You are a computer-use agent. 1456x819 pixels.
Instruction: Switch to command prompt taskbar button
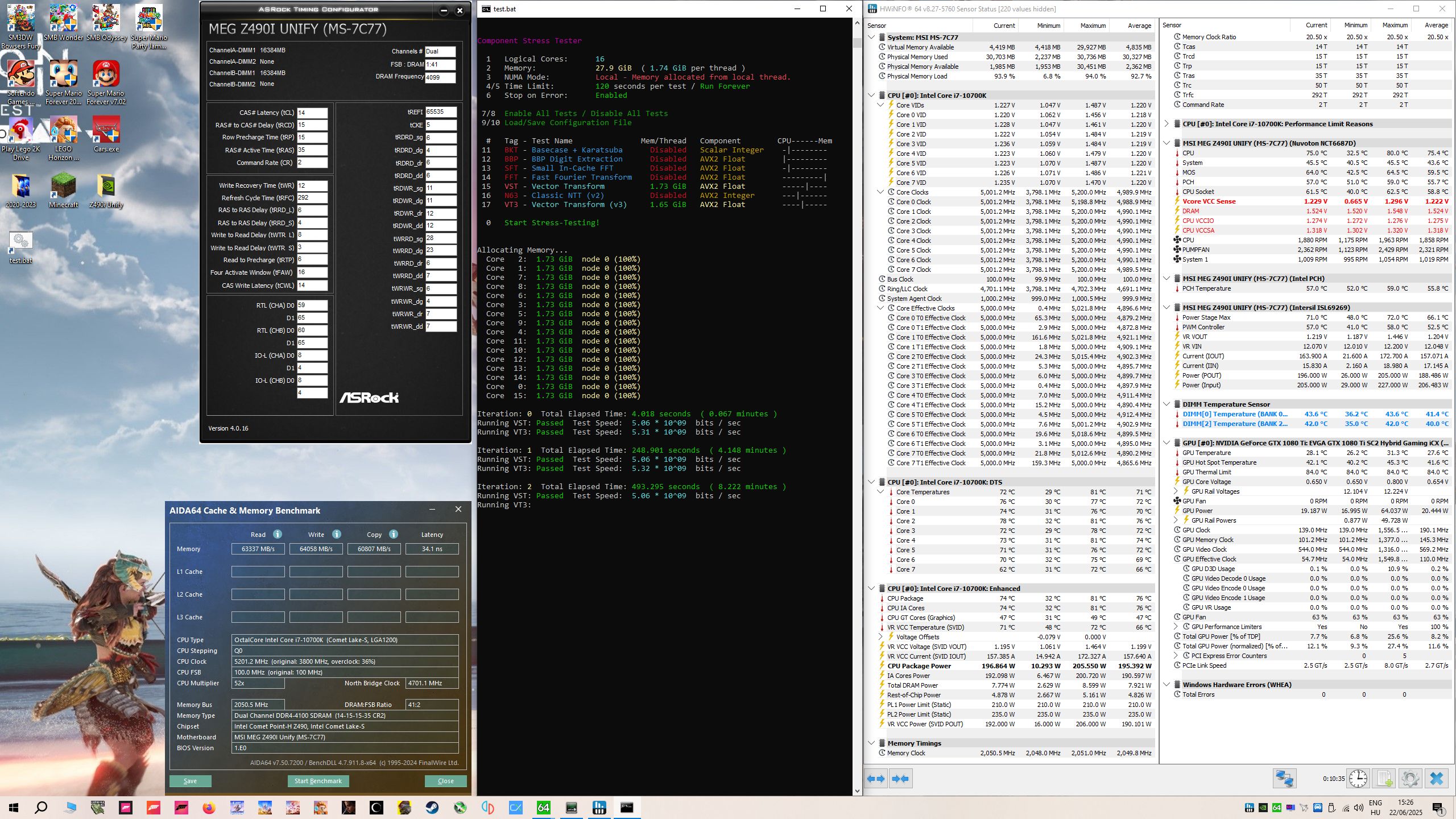pos(627,808)
